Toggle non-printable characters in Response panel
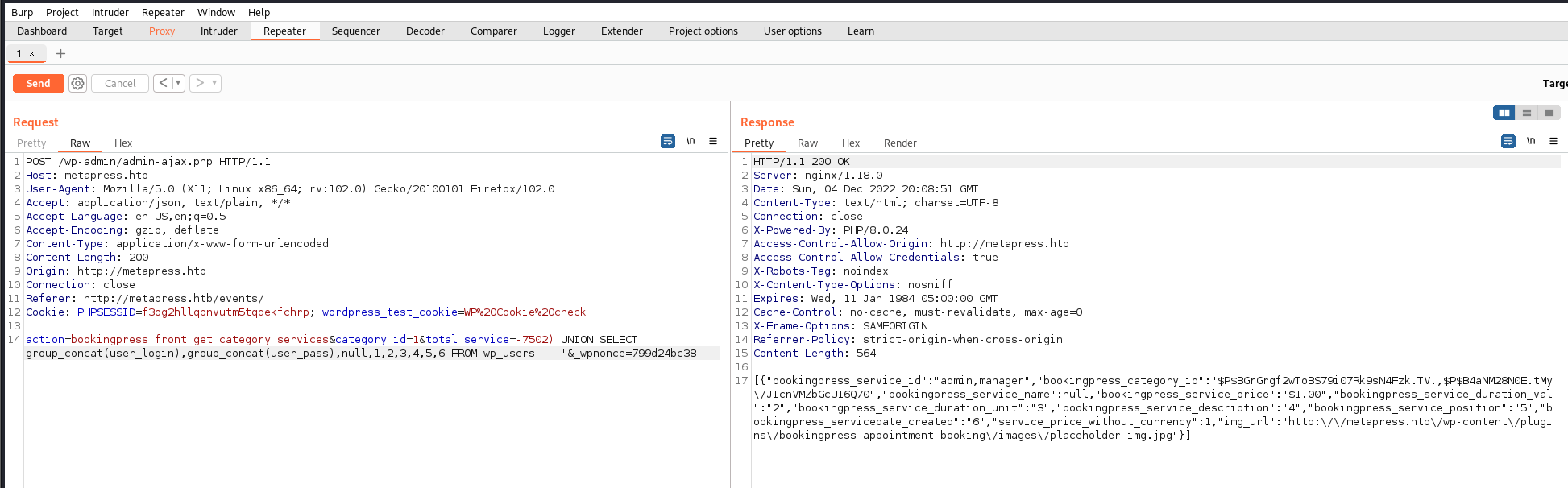The width and height of the screenshot is (1568, 488). coord(1531,141)
